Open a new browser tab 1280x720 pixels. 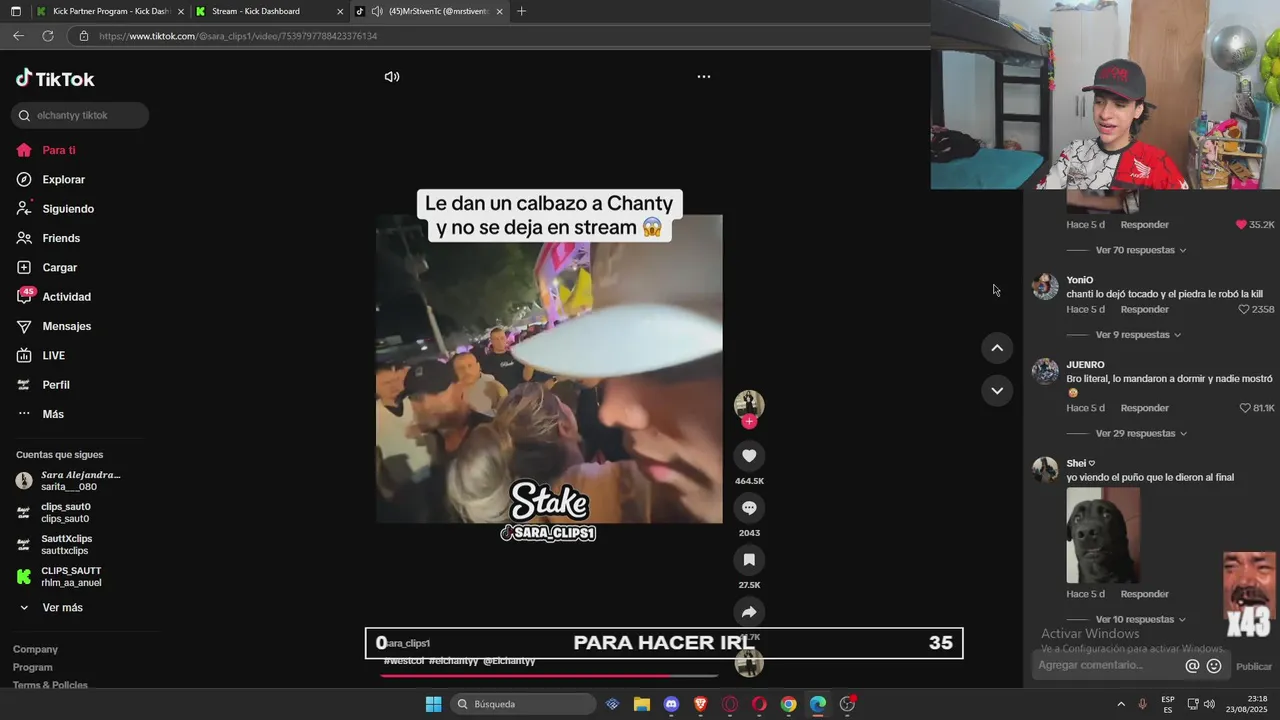[x=521, y=12]
